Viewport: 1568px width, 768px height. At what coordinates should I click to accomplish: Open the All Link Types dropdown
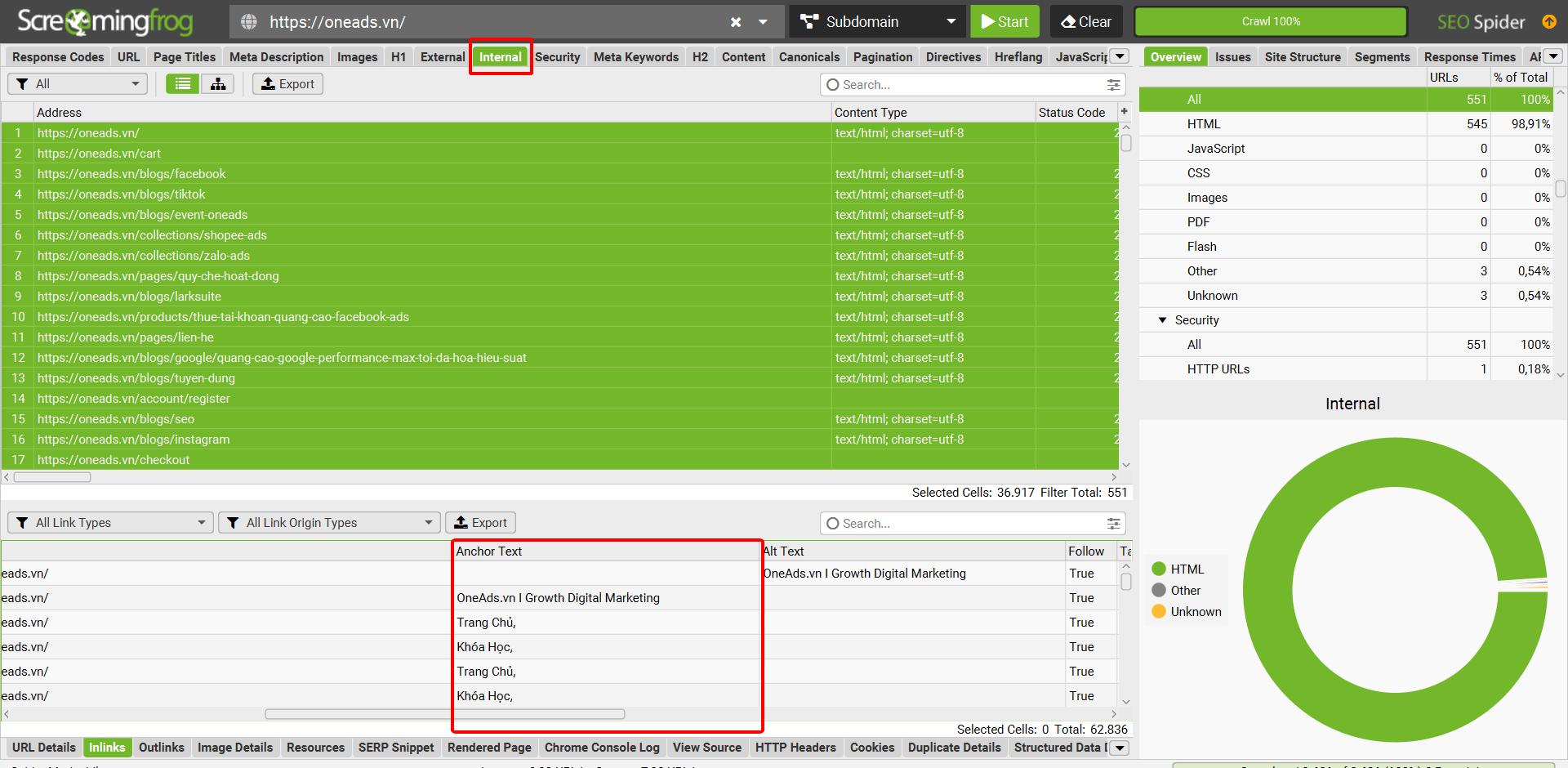click(110, 523)
